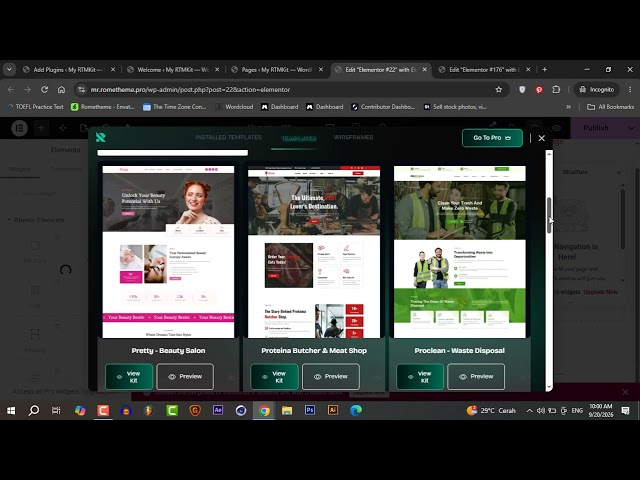Click the scrollbar up arrow in template library
The image size is (640, 480).
(549, 154)
